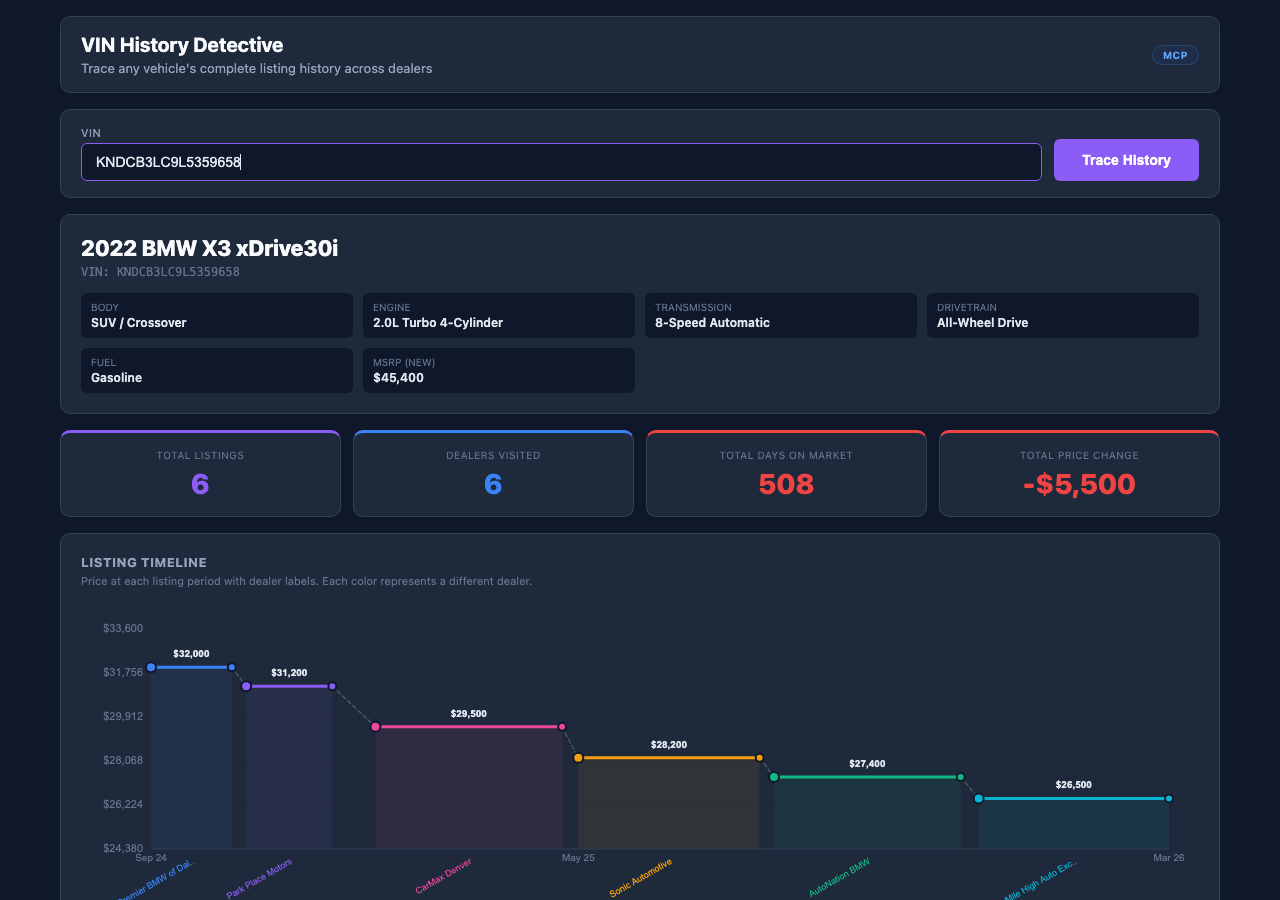Select the end marker of the $27,400 listing
Image resolution: width=1280 pixels, height=900 pixels.
(x=960, y=777)
